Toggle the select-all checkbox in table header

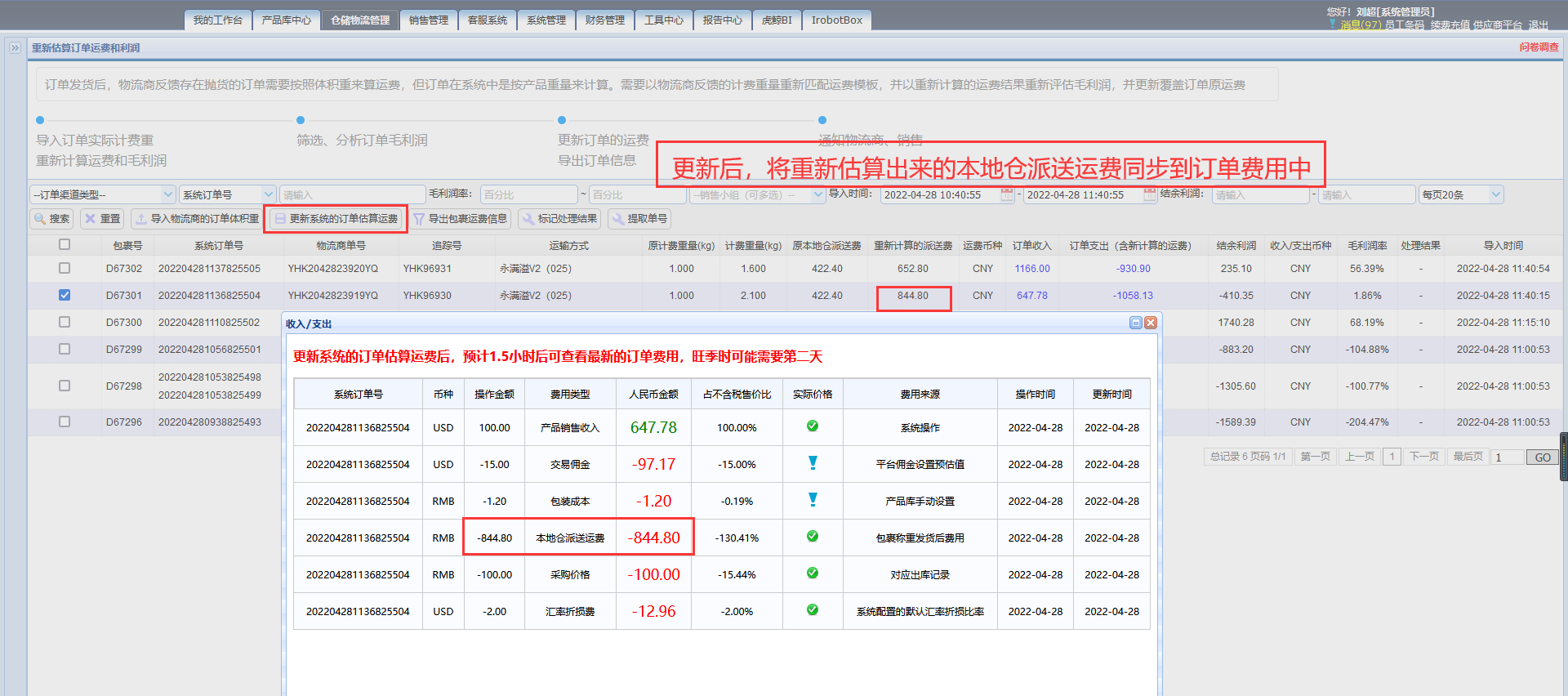point(65,244)
